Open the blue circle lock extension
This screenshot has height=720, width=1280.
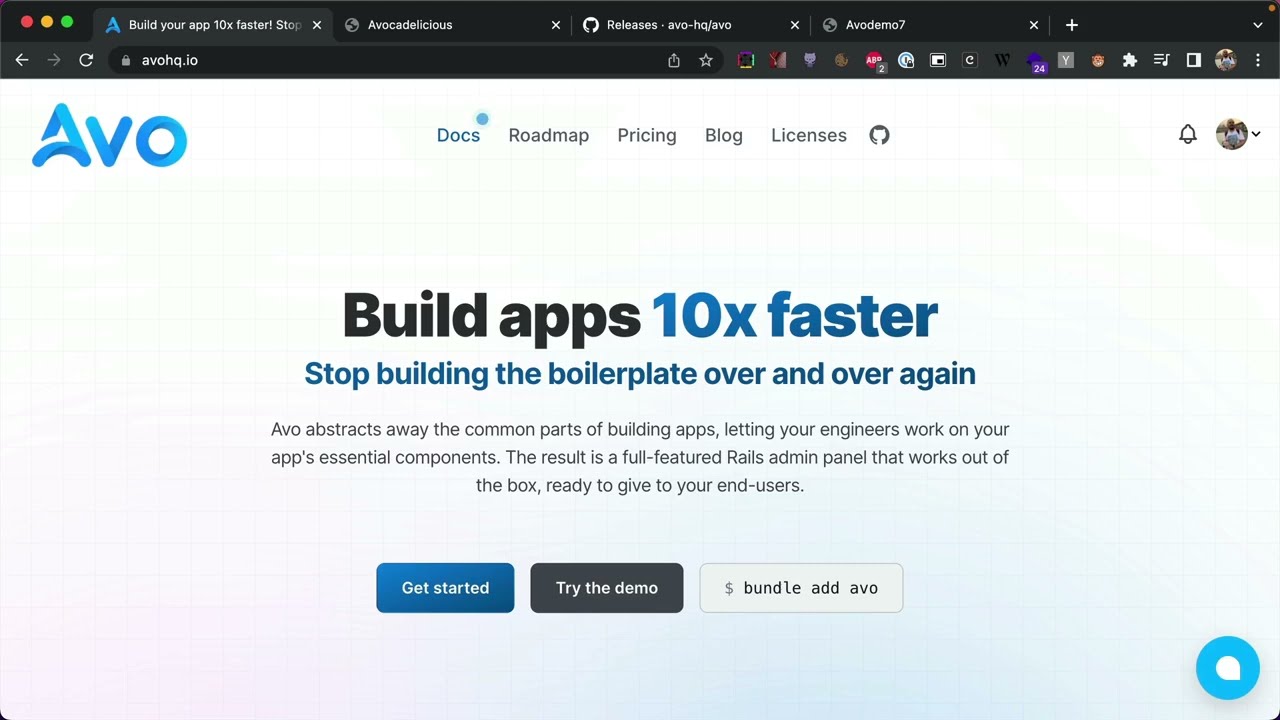click(906, 60)
